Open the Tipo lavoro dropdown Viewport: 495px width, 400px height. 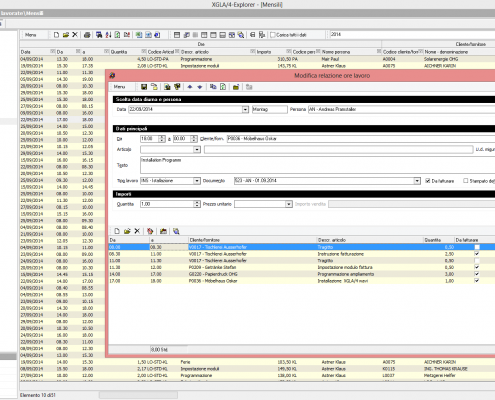(197, 181)
